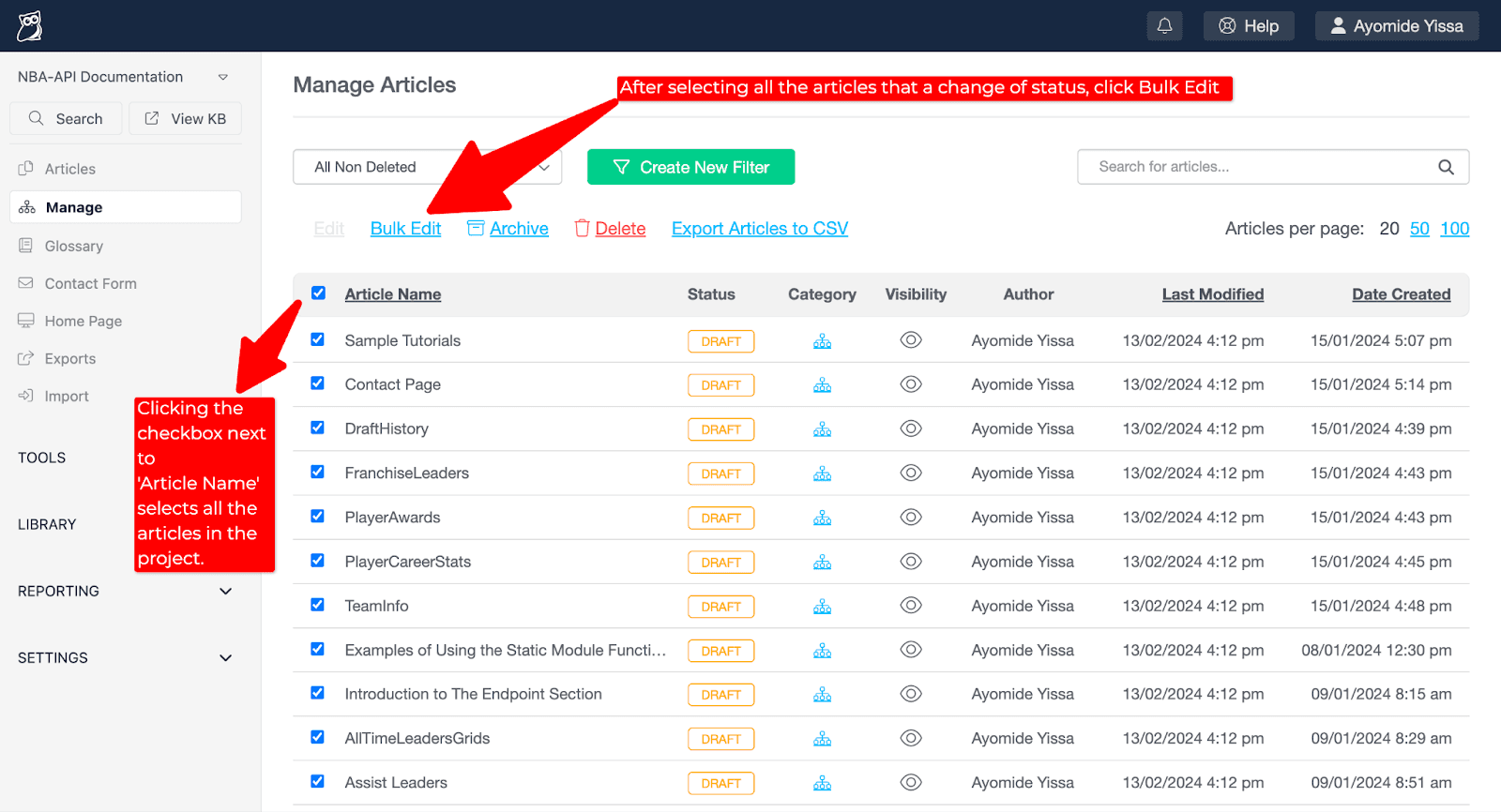Expand the REPORTING section chevron
Image resolution: width=1501 pixels, height=812 pixels.
click(225, 591)
